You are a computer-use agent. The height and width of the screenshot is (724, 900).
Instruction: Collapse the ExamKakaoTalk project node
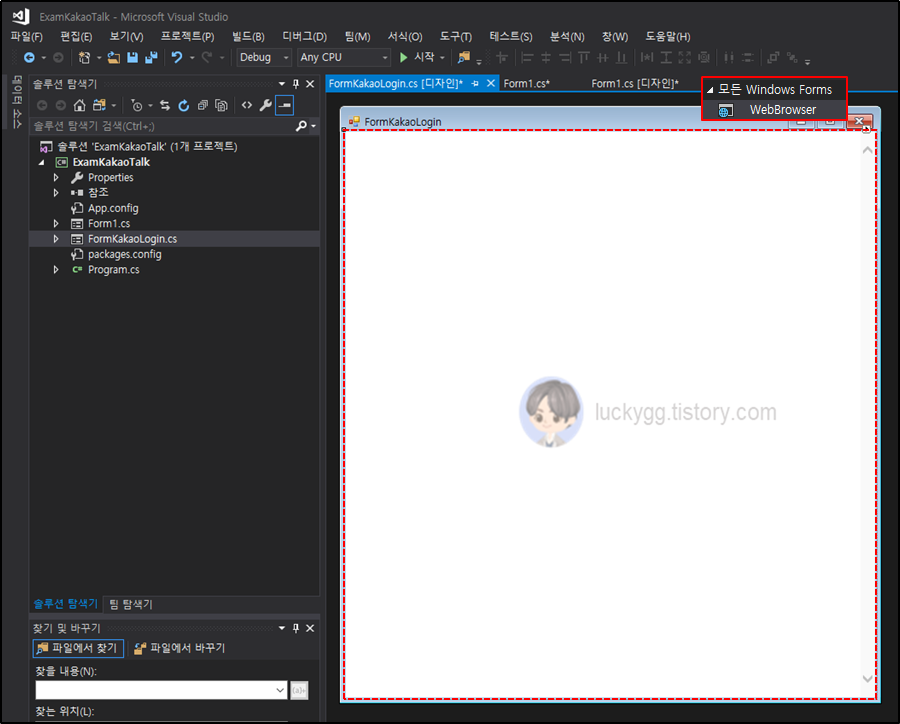[41, 162]
